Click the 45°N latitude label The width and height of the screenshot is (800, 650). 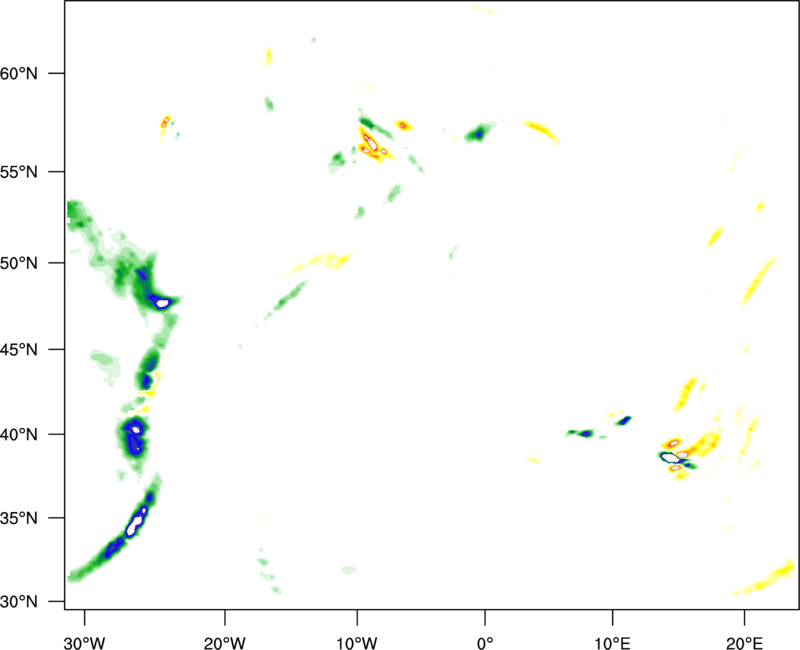pyautogui.click(x=19, y=349)
